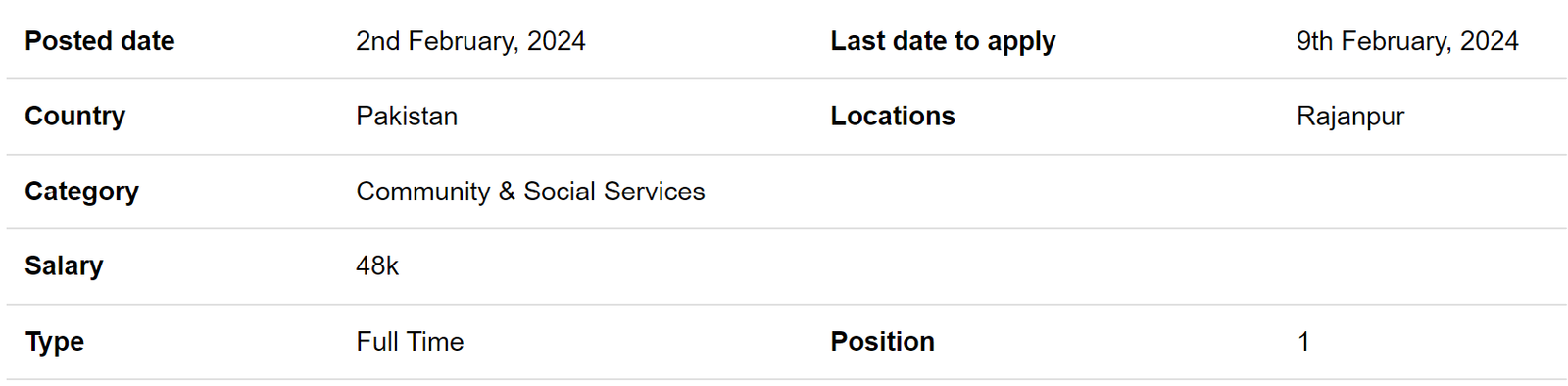Select the position count 1
The image size is (1568, 386).
coord(1303,341)
